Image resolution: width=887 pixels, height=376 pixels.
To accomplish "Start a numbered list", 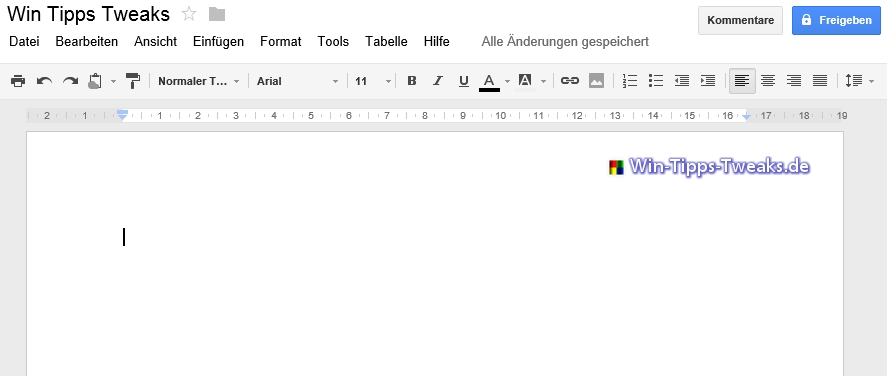I will point(630,81).
